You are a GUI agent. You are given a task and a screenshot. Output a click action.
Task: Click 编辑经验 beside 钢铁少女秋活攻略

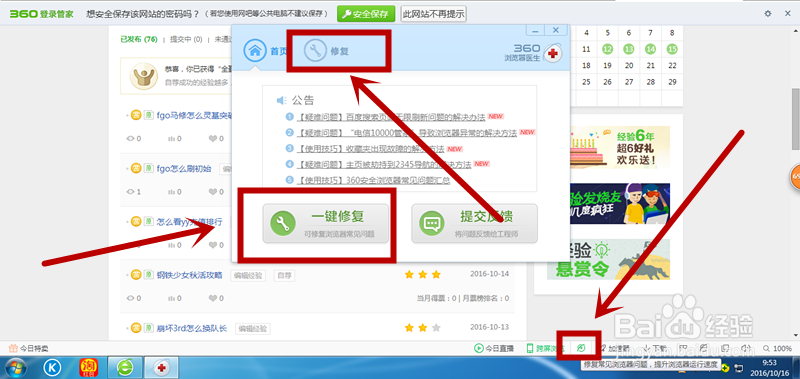click(248, 275)
